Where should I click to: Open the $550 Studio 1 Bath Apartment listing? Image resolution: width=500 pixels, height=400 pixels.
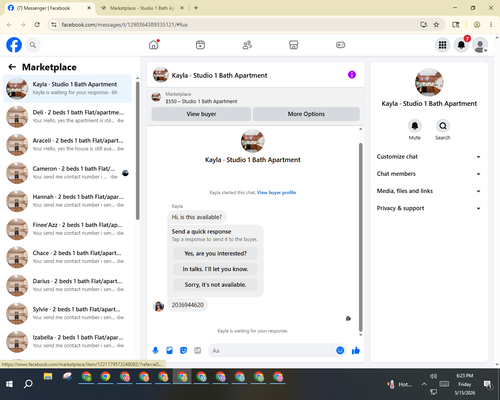coord(201,101)
